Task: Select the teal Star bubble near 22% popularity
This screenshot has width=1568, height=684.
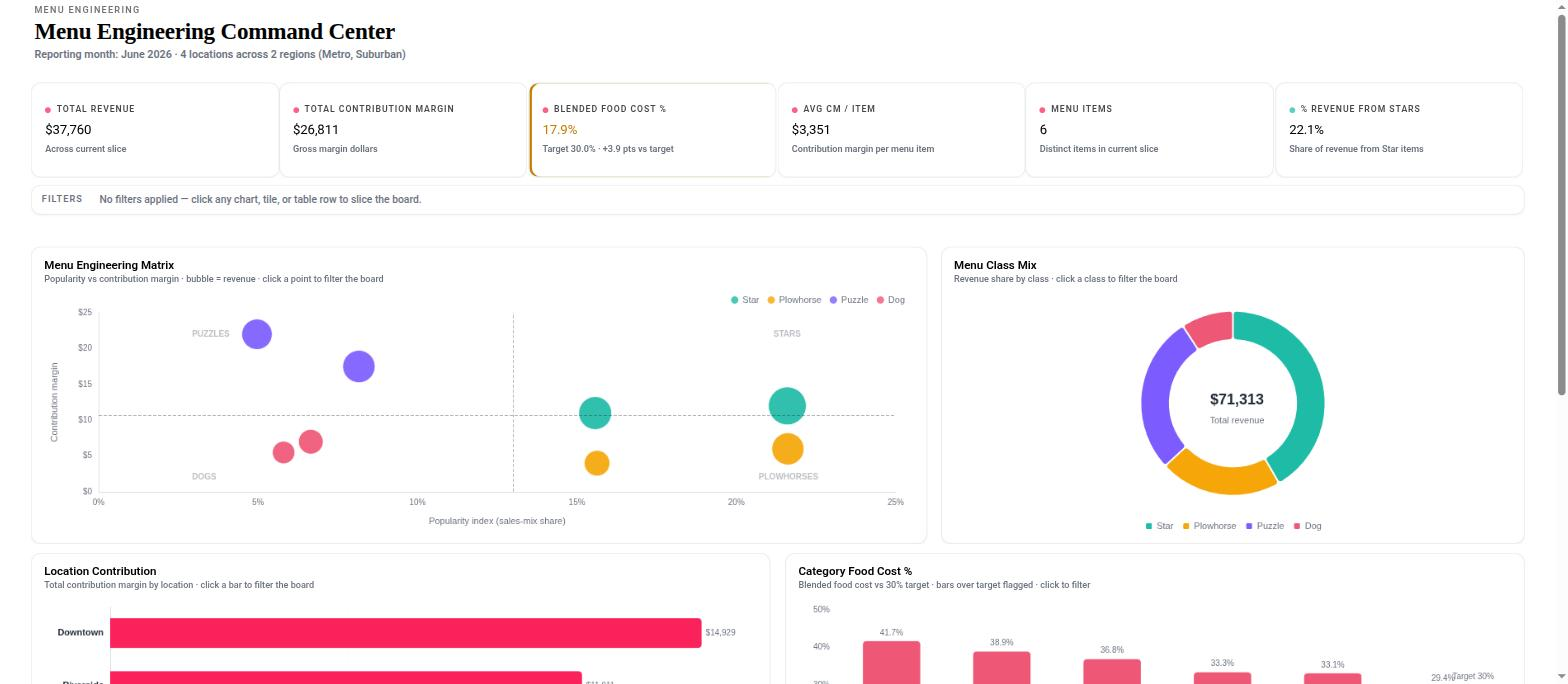Action: pyautogui.click(x=788, y=406)
